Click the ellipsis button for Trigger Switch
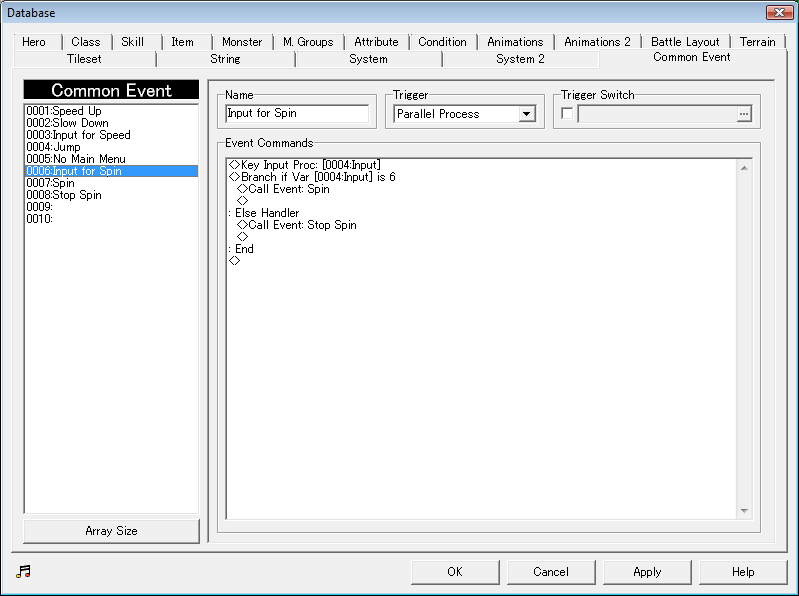The image size is (799, 596). [743, 114]
